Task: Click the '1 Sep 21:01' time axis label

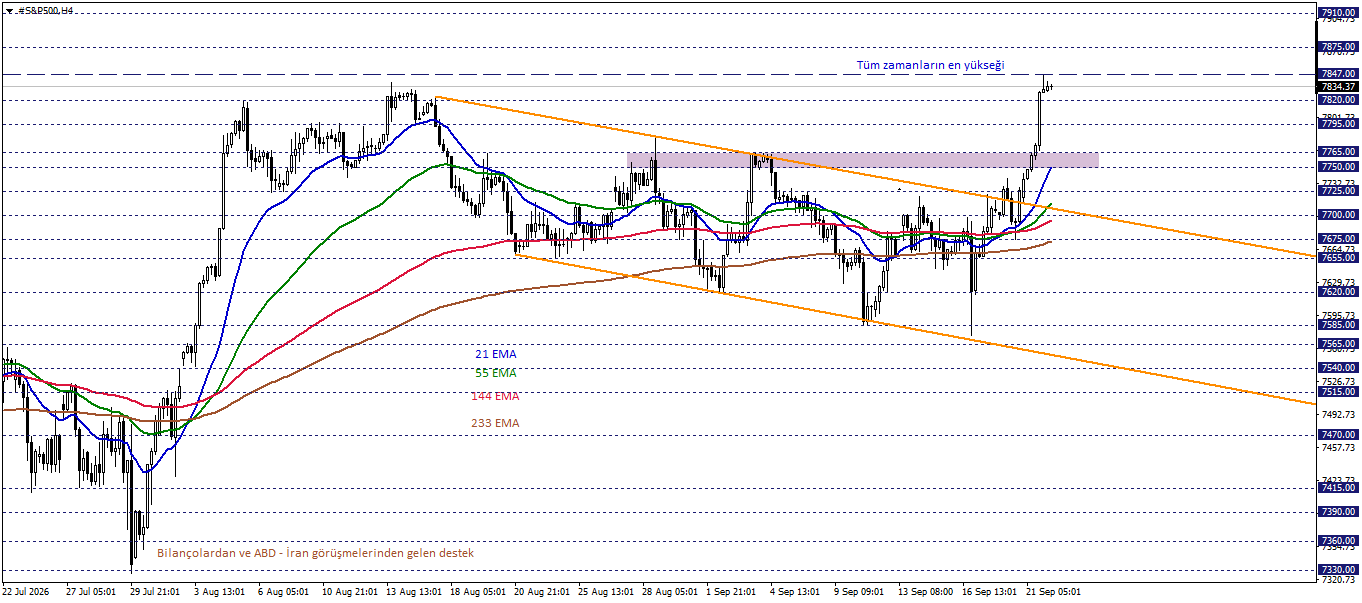Action: (731, 592)
